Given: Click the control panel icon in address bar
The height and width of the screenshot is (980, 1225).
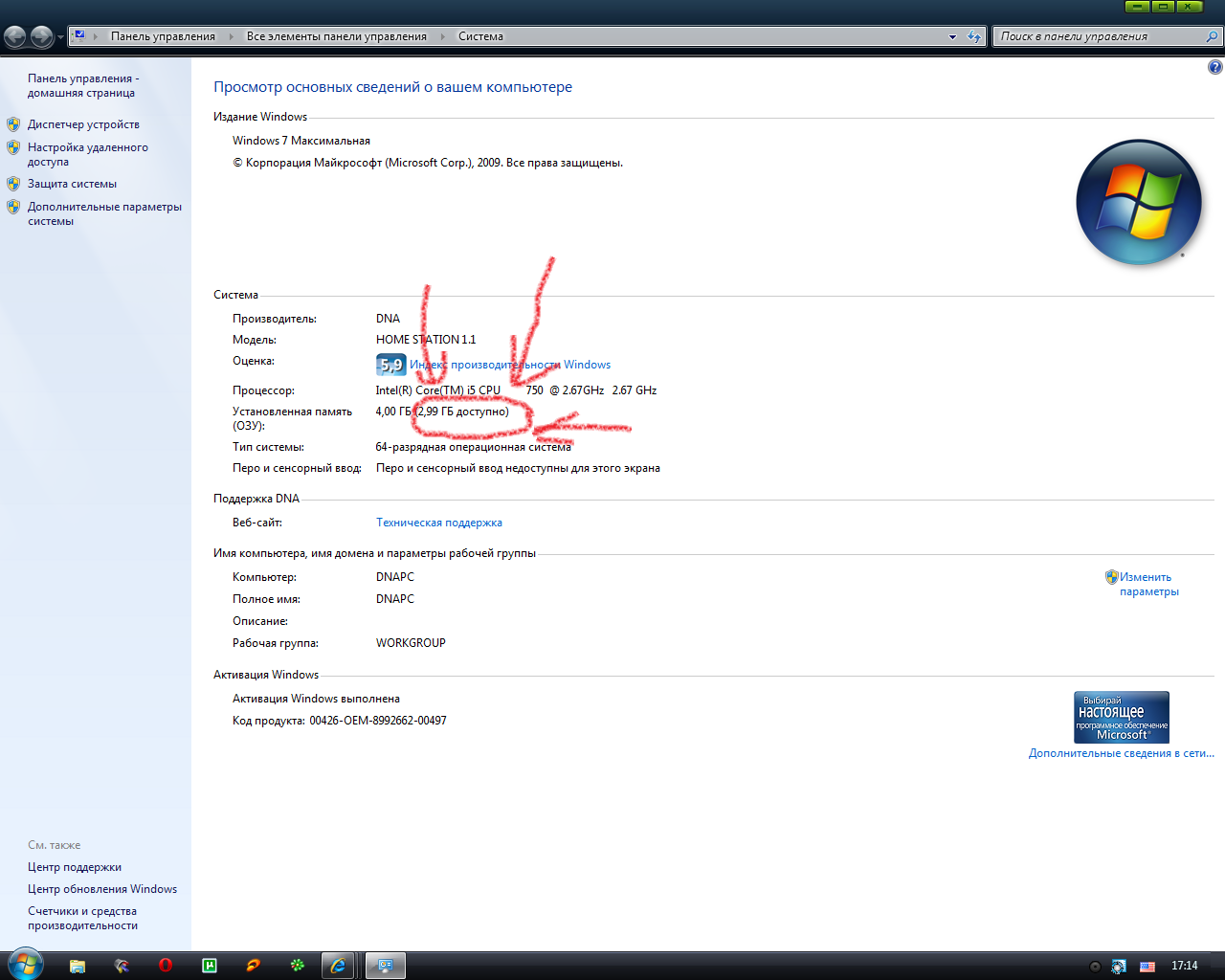Looking at the screenshot, I should point(79,36).
